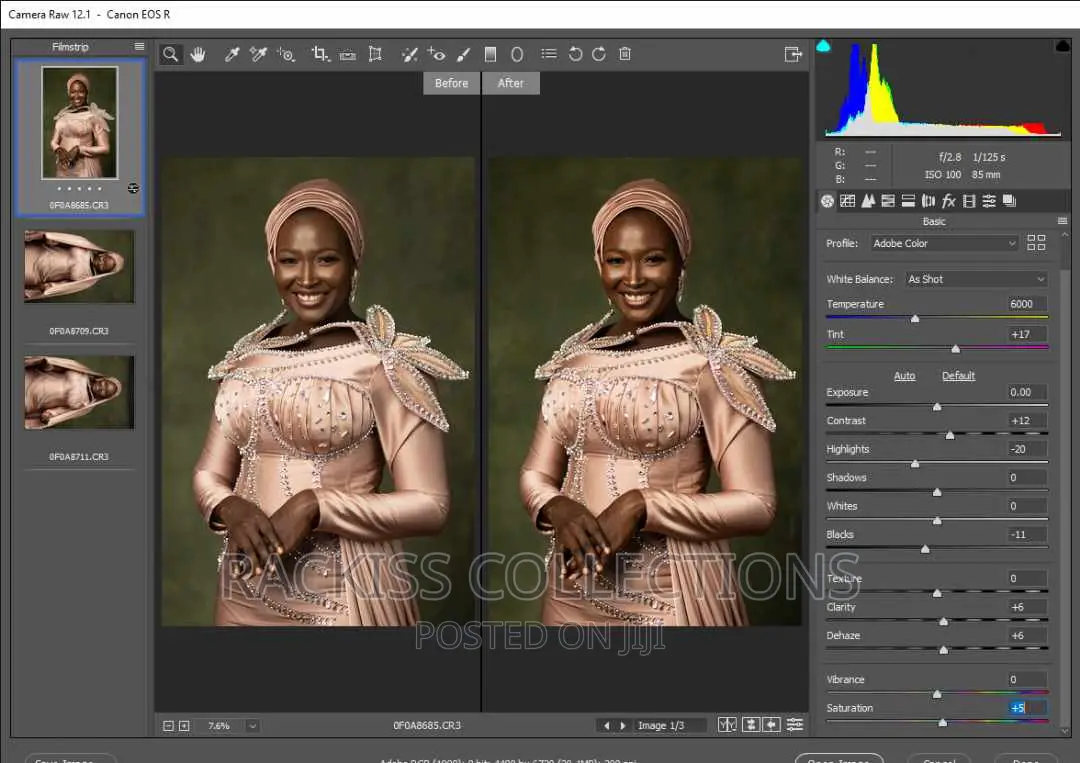Rotate image clockwise
The width and height of the screenshot is (1080, 763).
599,54
